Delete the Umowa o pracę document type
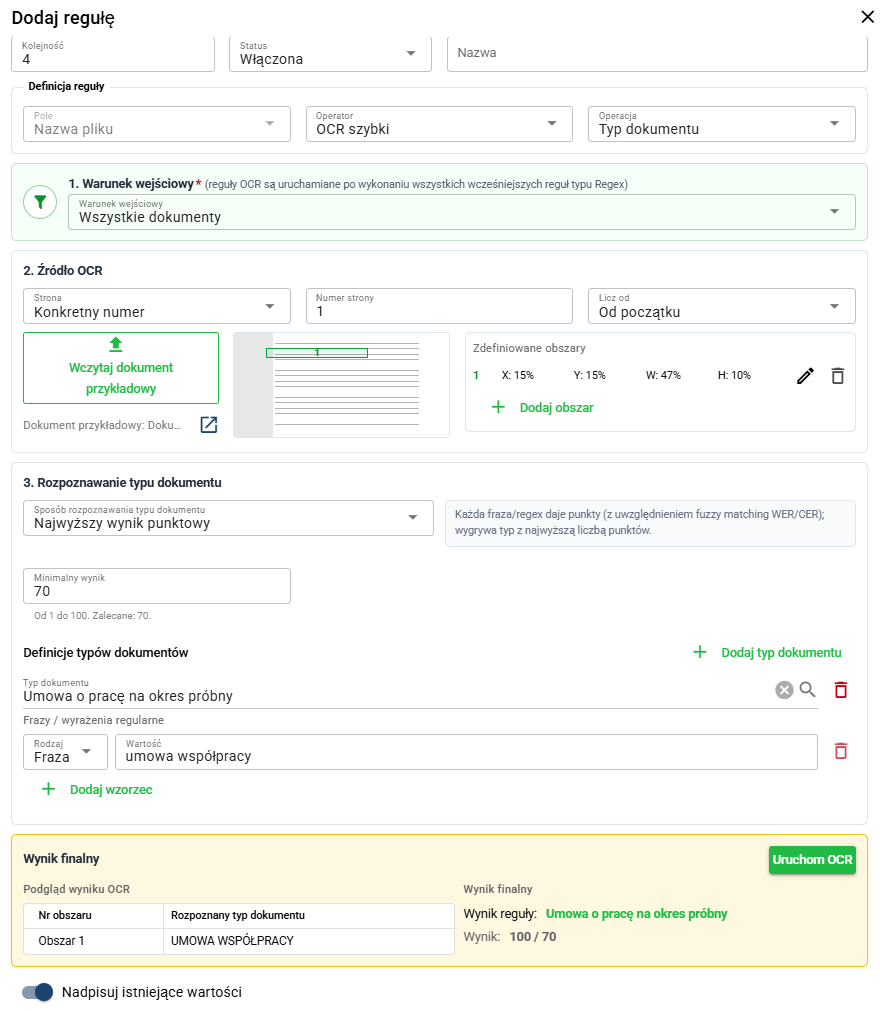Screen dimensions: 880x1011 tap(841, 690)
